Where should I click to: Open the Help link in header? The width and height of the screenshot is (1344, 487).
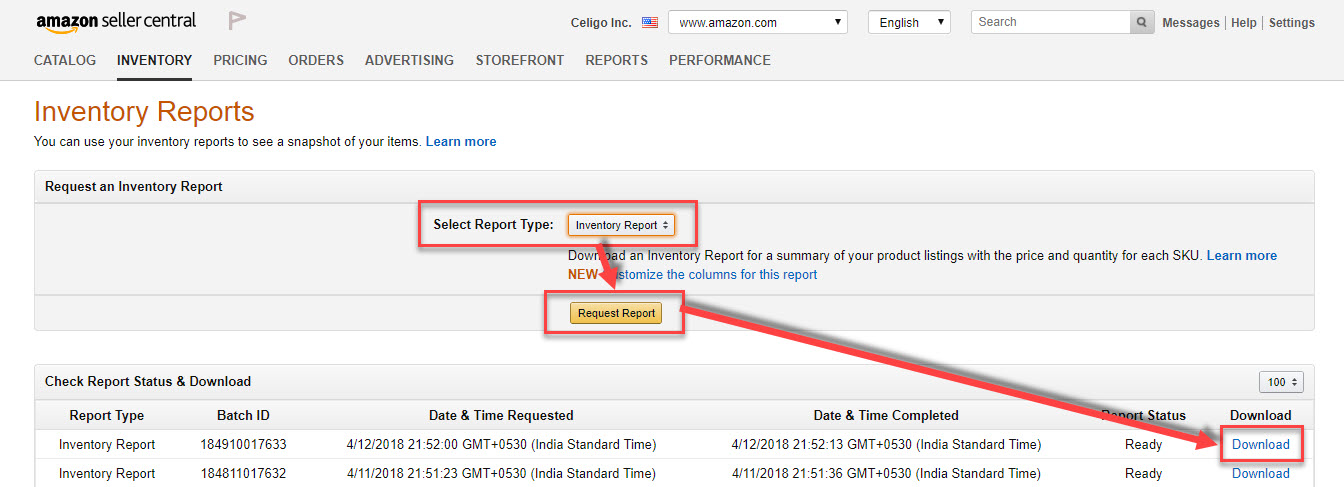(1244, 23)
